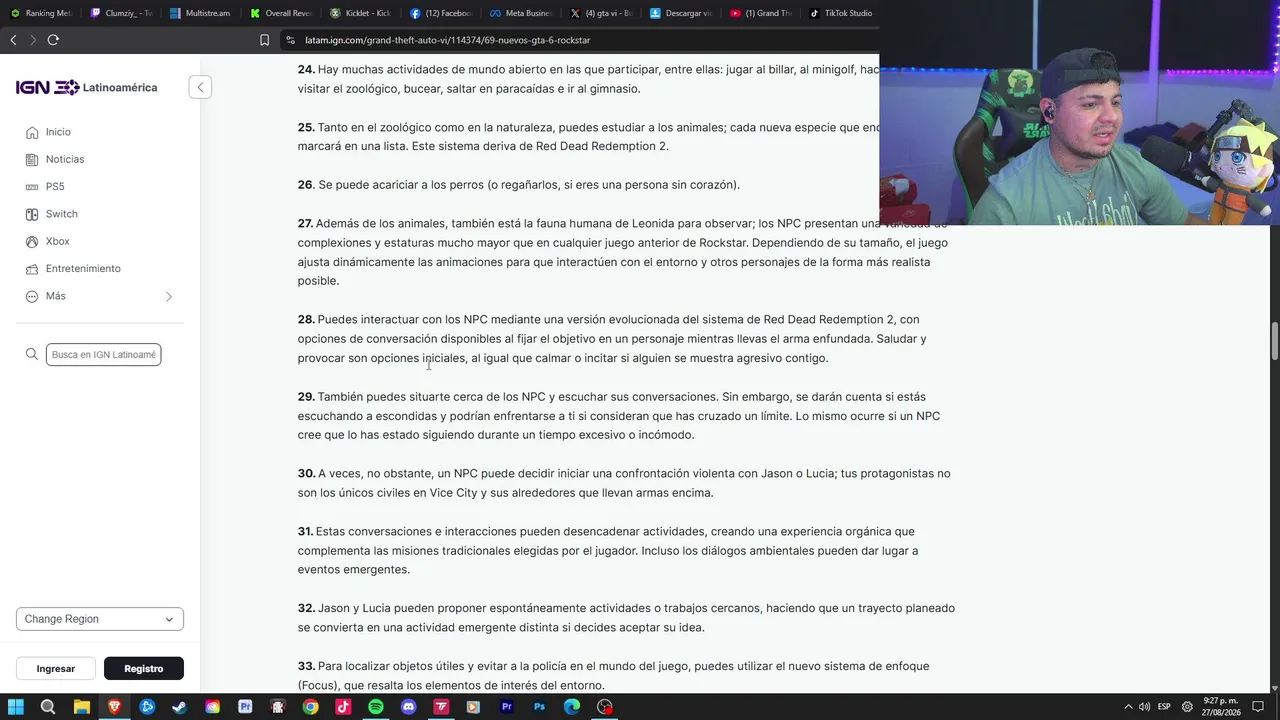
Task: Switch to the Clumziy Twitch tab
Action: 120,13
